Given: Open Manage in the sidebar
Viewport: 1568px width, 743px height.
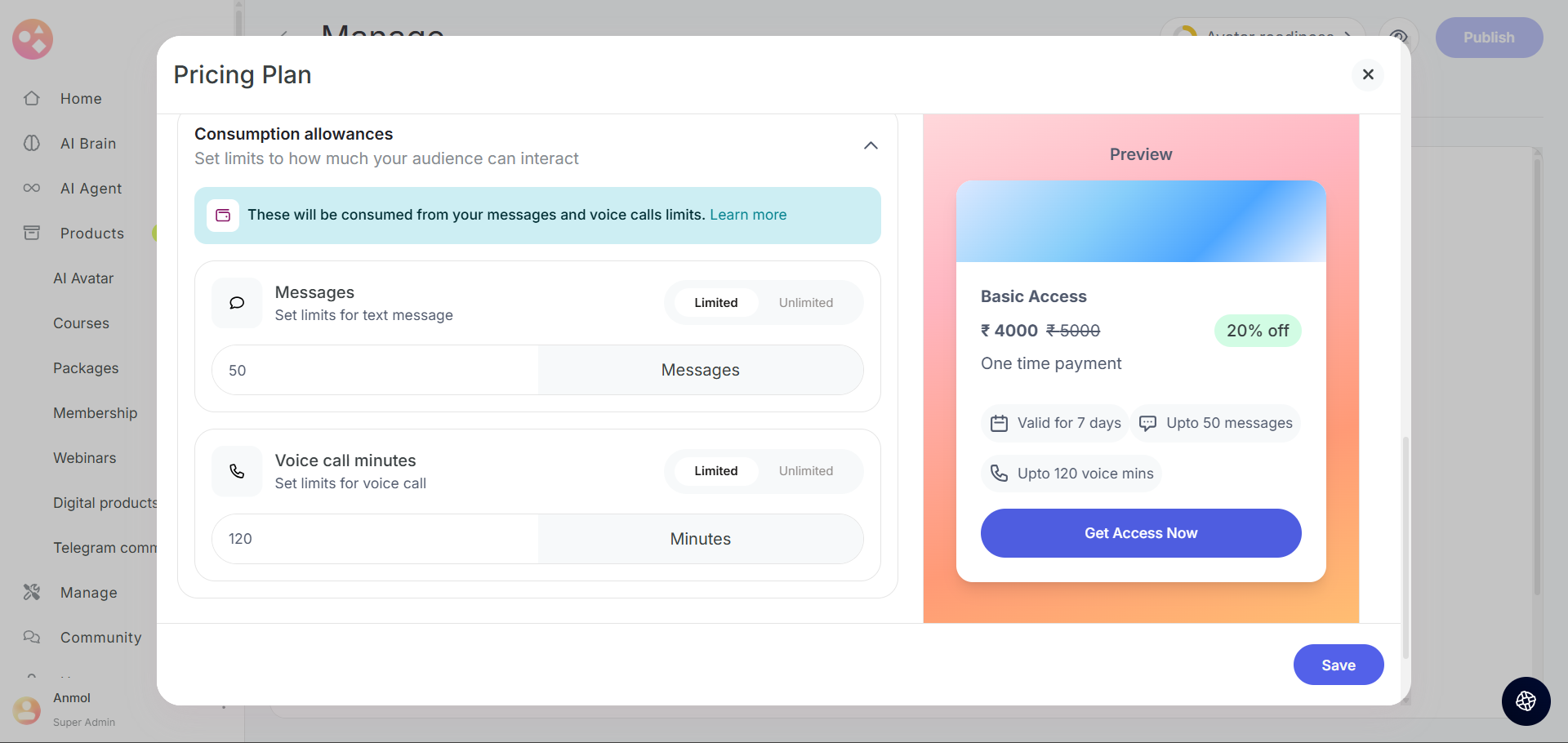Looking at the screenshot, I should point(88,593).
